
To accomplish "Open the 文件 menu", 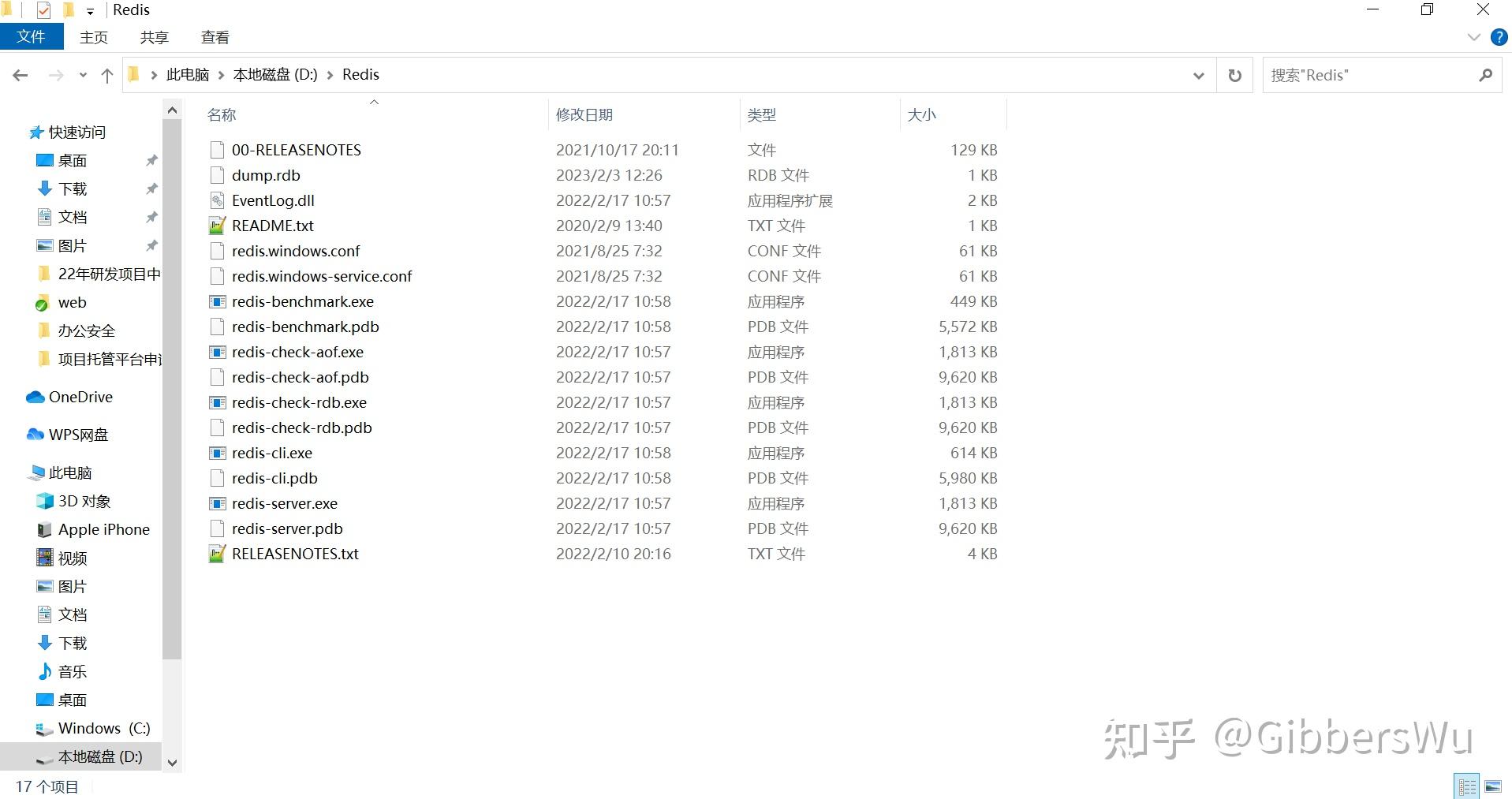I will (32, 36).
